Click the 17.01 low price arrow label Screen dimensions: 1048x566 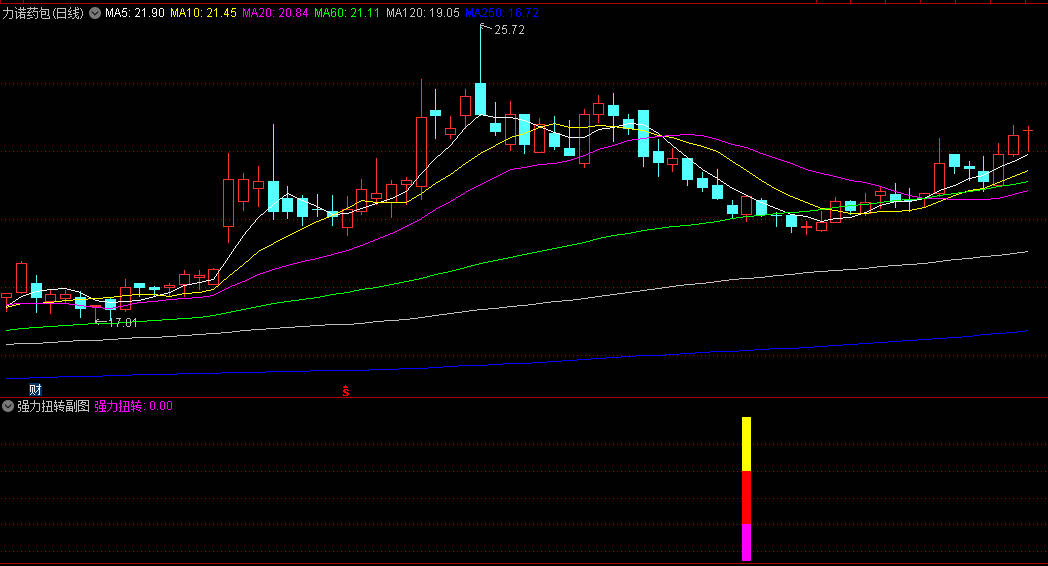click(121, 322)
